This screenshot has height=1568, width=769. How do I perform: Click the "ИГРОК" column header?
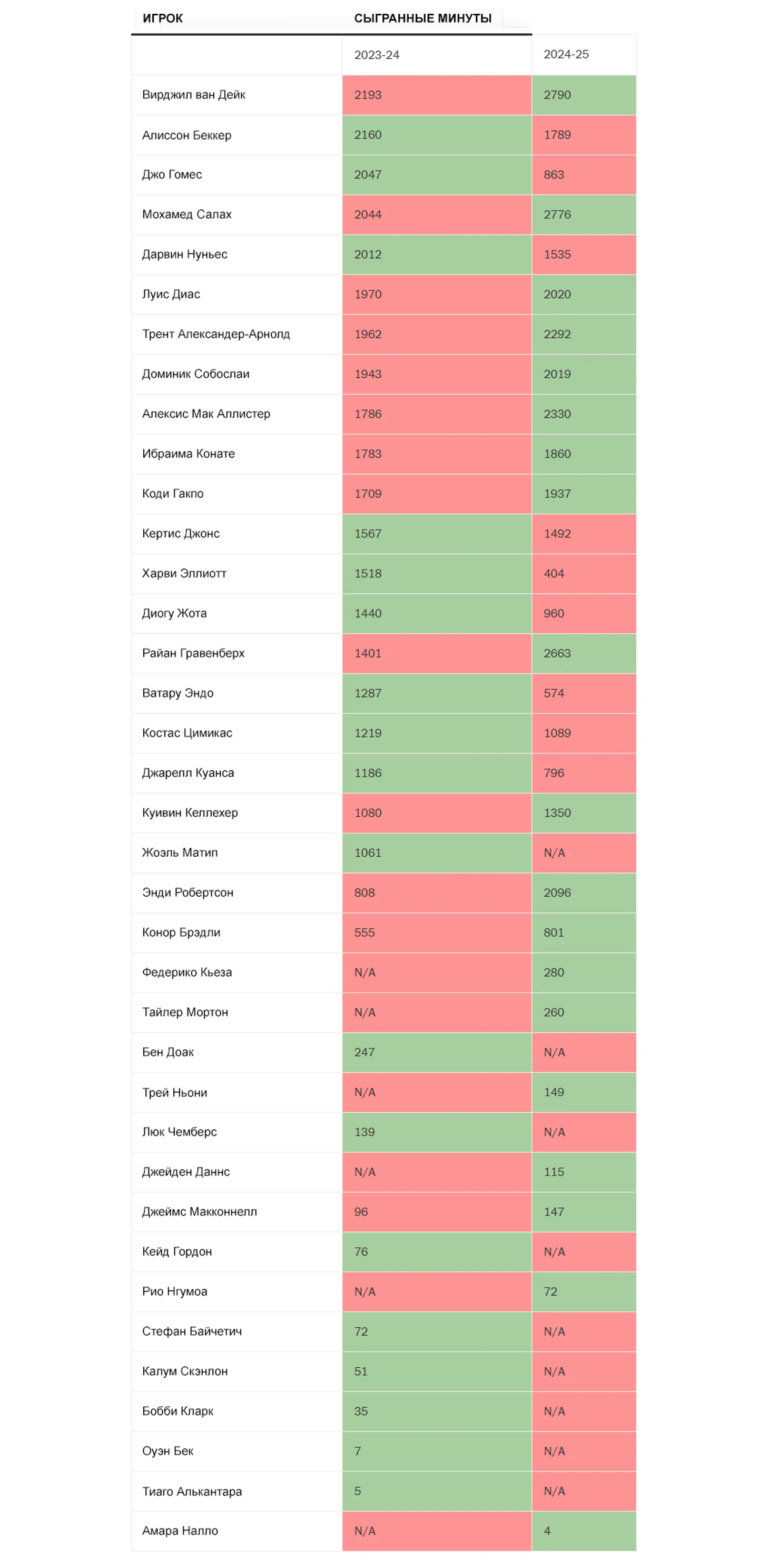pyautogui.click(x=162, y=18)
